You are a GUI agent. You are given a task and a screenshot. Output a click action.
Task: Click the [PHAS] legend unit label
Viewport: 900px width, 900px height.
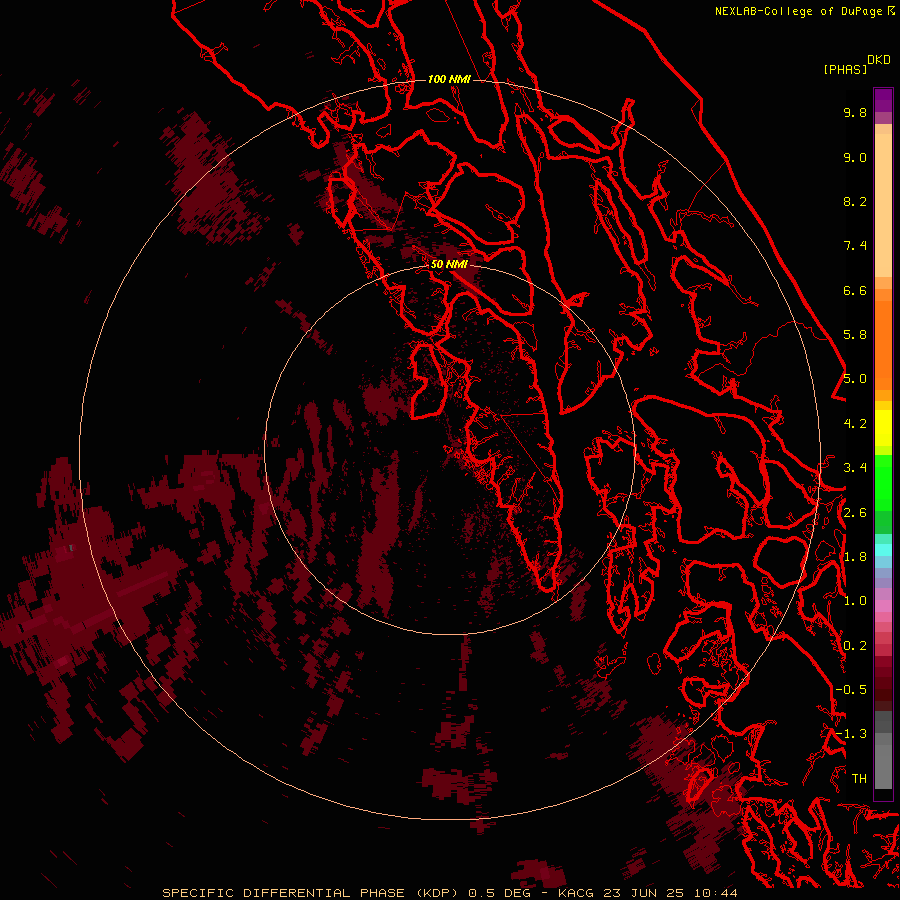pyautogui.click(x=845, y=69)
